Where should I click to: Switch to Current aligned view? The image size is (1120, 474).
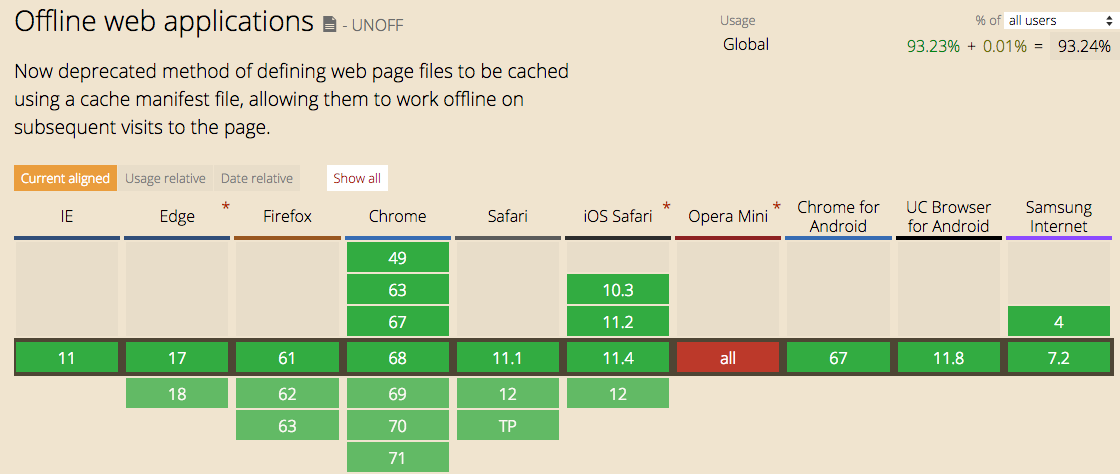coord(65,178)
